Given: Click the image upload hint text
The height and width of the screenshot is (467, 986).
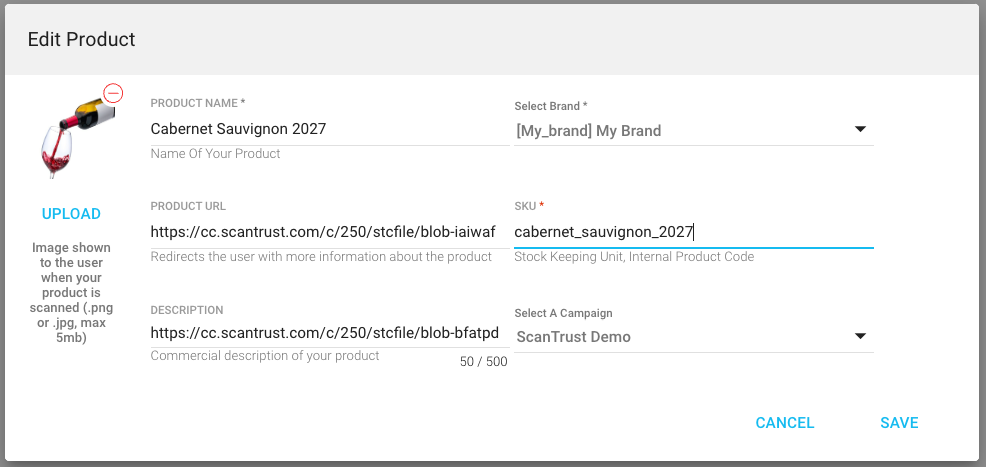Looking at the screenshot, I should (x=71, y=292).
